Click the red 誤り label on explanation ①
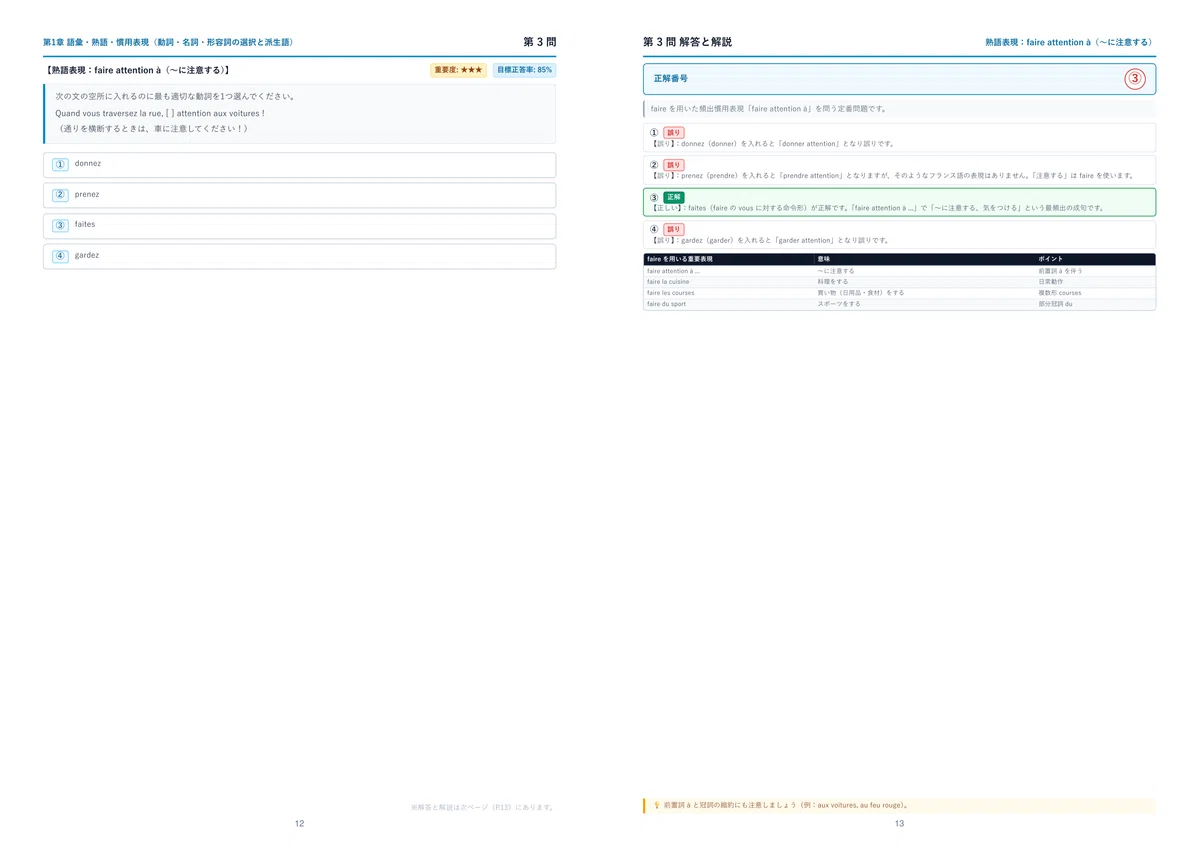Image resolution: width=1200 pixels, height=848 pixels. (673, 132)
